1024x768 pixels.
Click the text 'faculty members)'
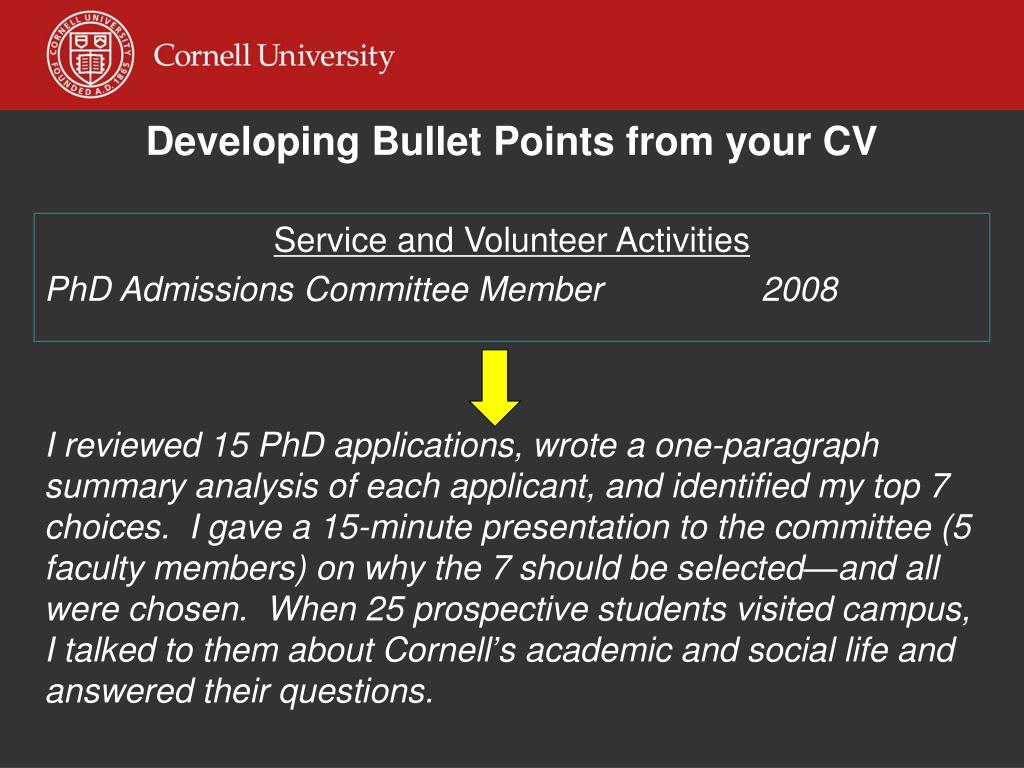[176, 568]
